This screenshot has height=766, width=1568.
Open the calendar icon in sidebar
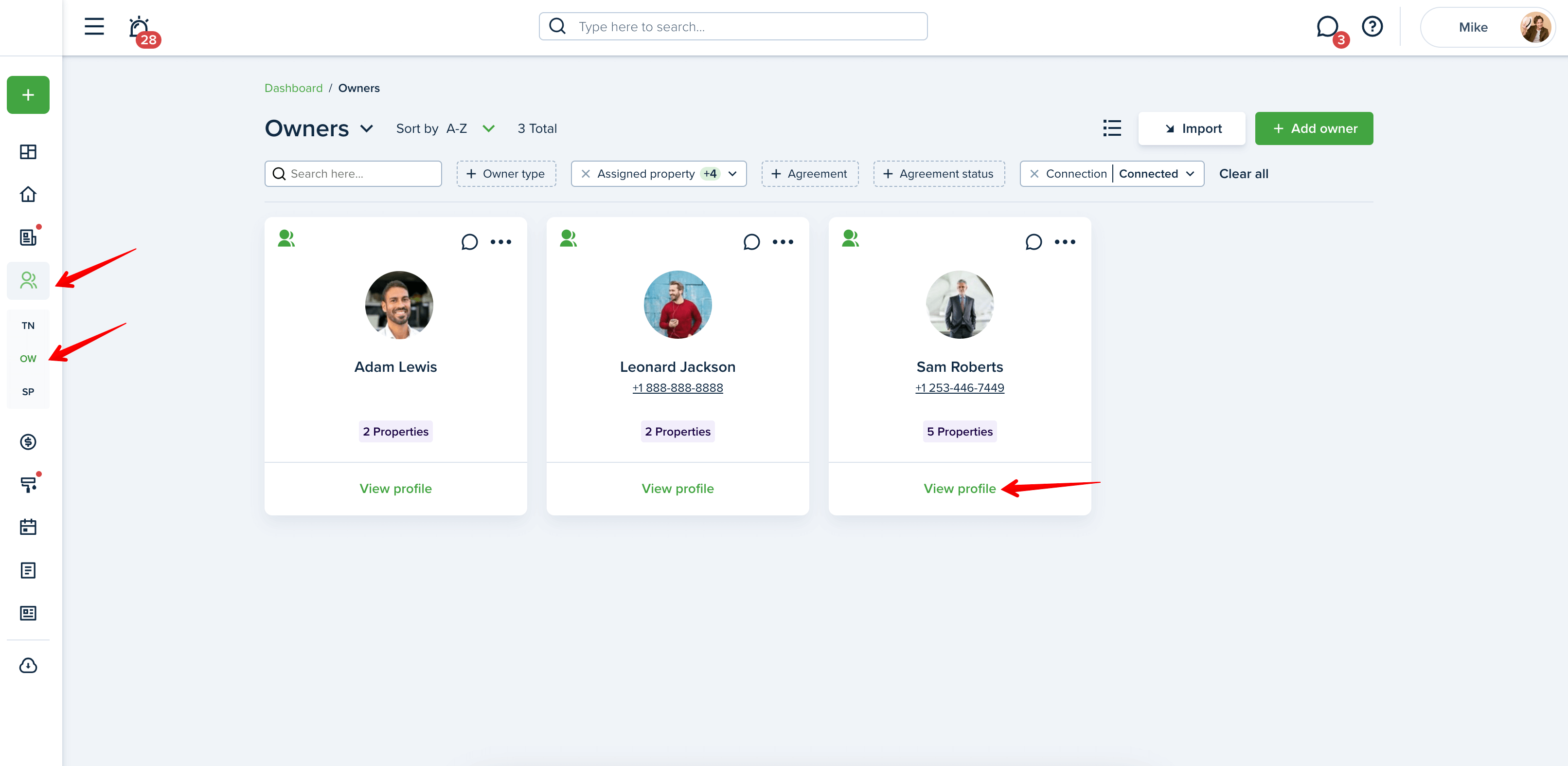28,528
